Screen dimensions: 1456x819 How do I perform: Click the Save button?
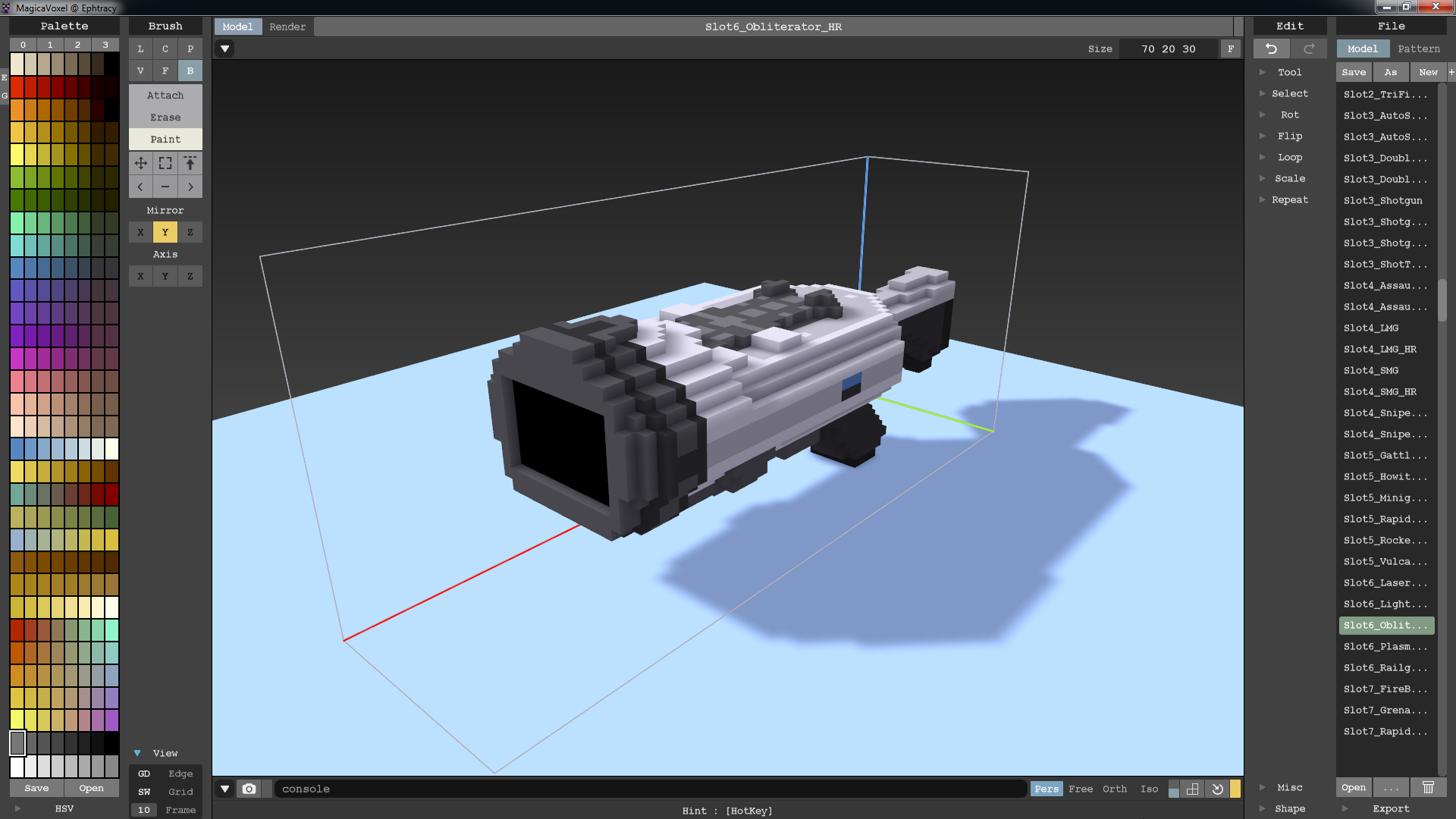[1353, 71]
